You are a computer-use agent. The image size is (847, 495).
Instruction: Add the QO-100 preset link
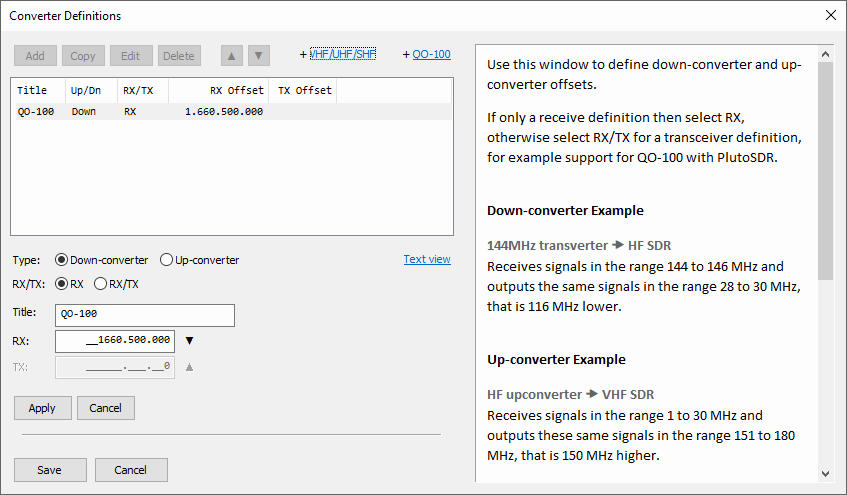click(431, 54)
